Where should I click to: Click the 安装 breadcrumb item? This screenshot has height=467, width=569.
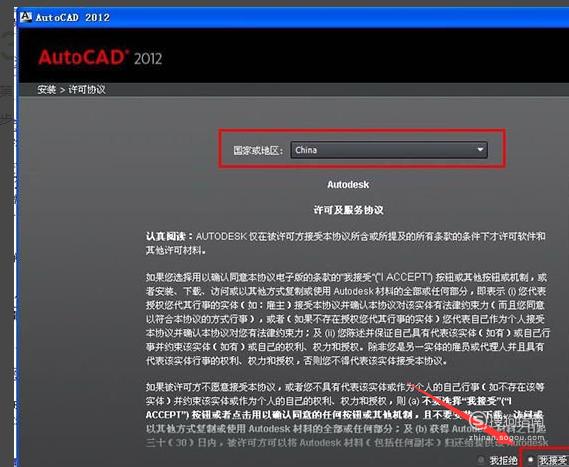(x=46, y=89)
